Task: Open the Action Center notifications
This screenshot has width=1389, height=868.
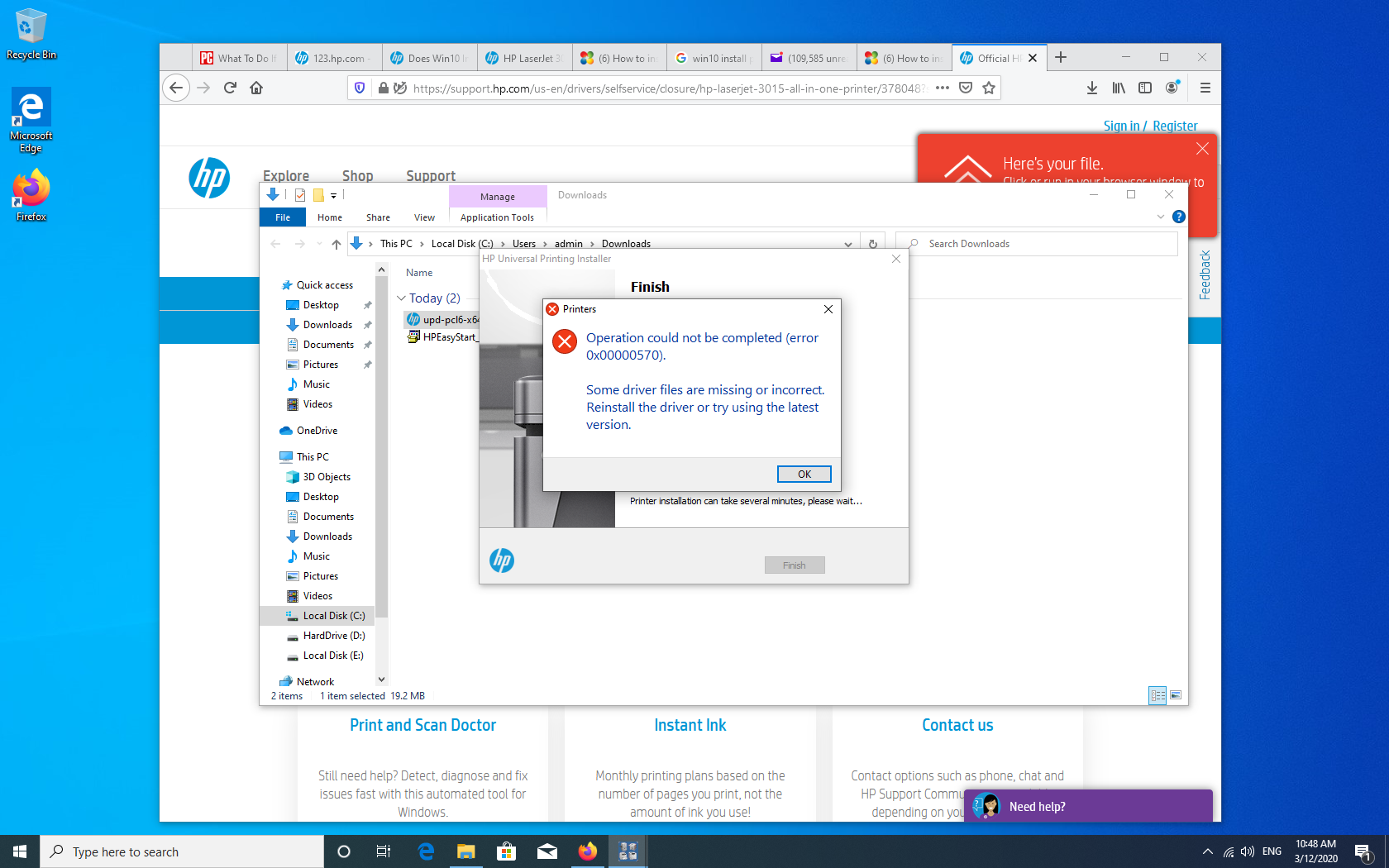Action: [1363, 851]
